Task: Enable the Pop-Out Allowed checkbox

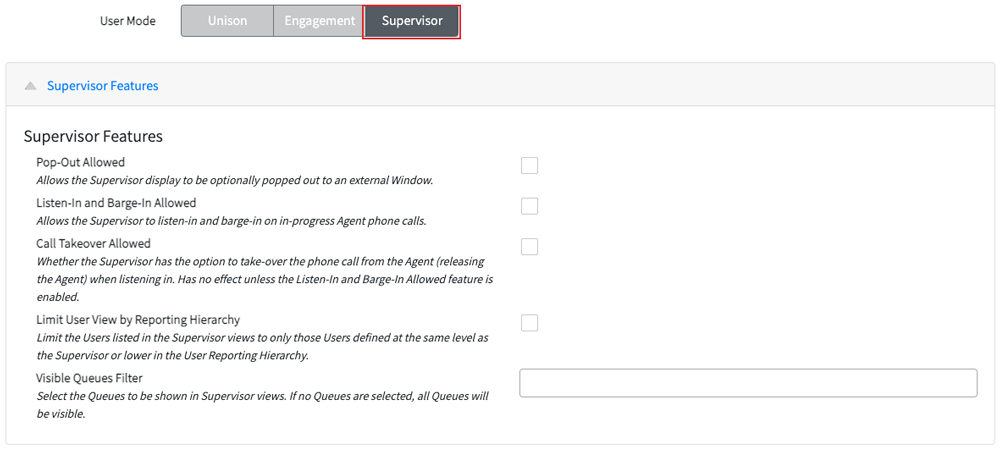Action: click(x=529, y=166)
